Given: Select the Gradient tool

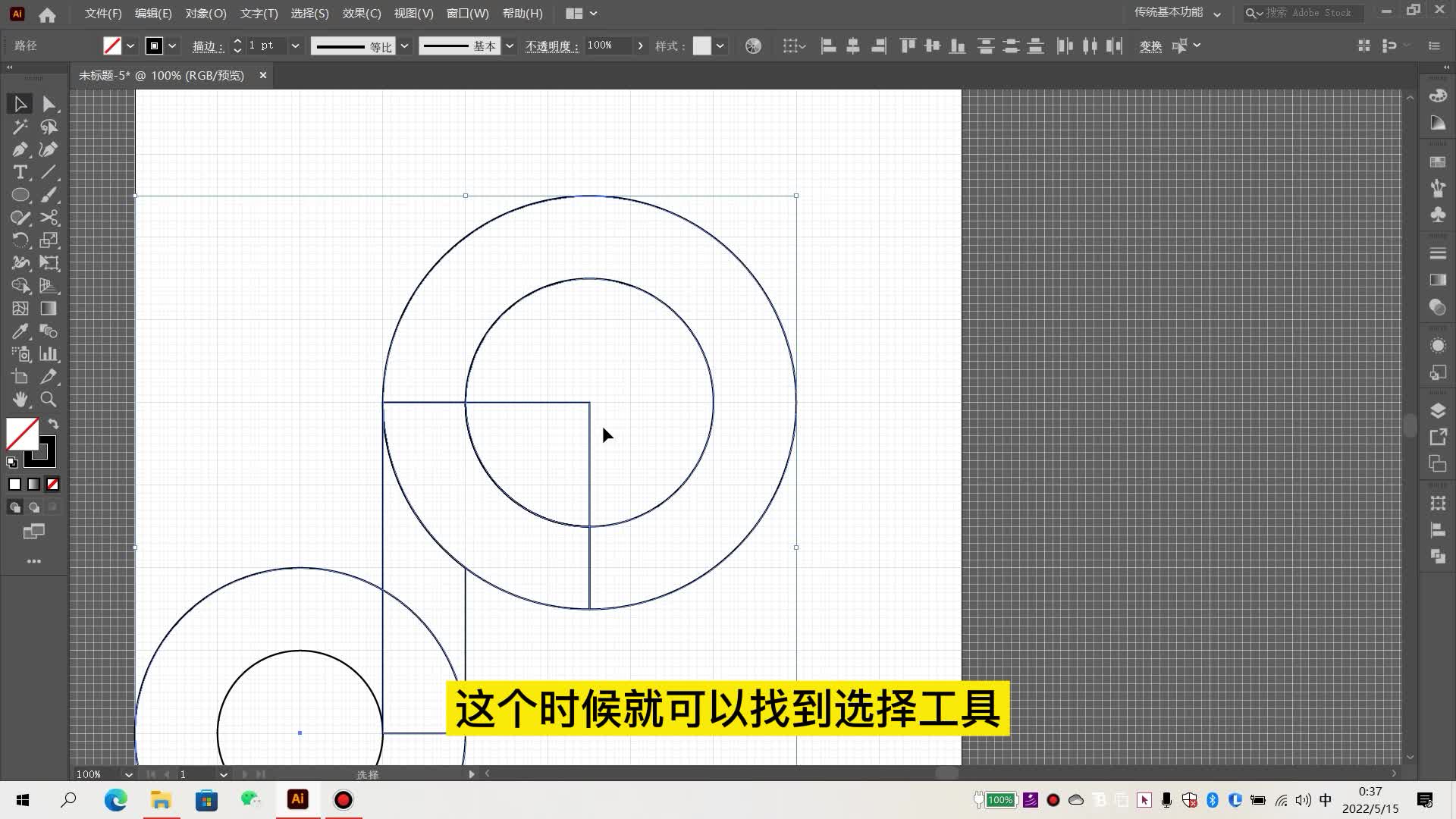Looking at the screenshot, I should pos(49,309).
